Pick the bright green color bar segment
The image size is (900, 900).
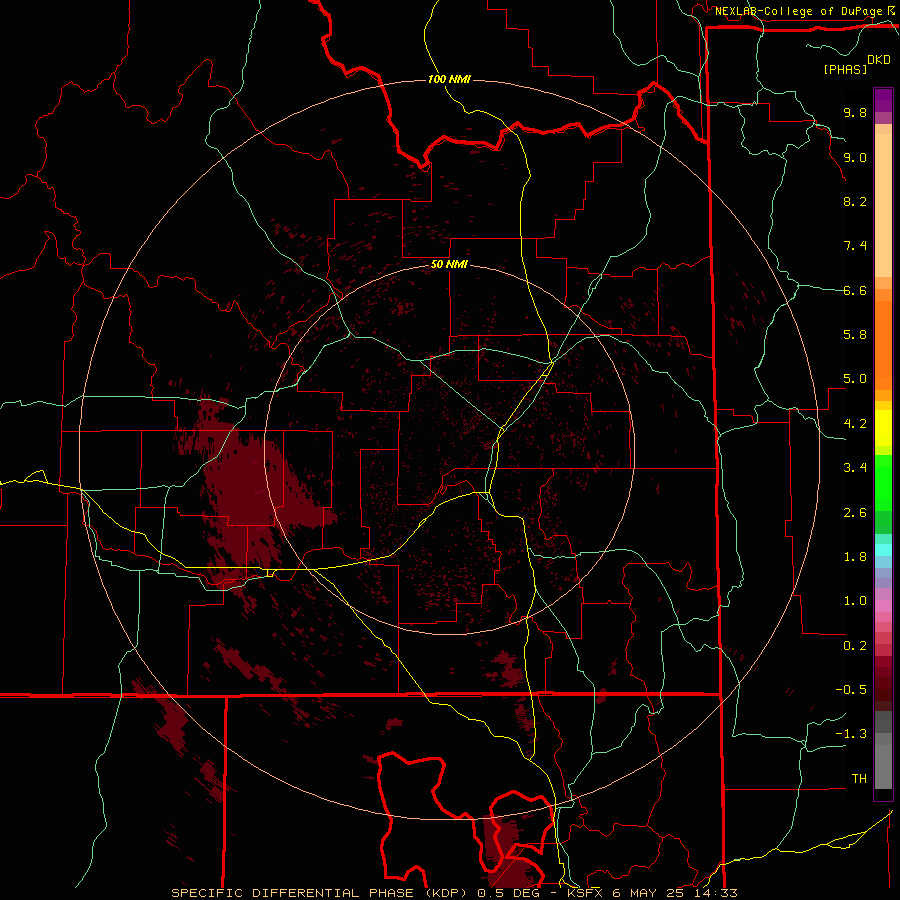pos(883,483)
